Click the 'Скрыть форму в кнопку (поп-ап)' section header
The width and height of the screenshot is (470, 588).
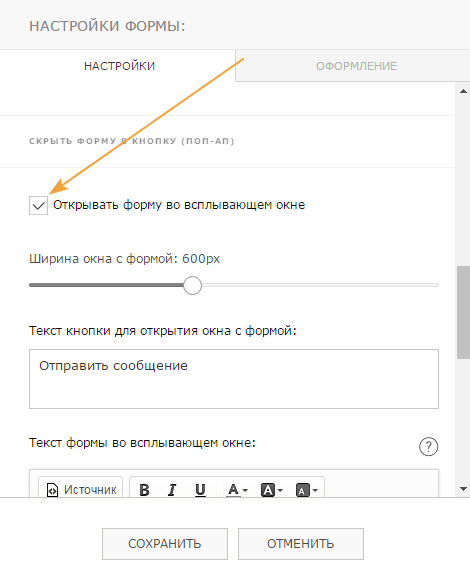pyautogui.click(x=132, y=141)
